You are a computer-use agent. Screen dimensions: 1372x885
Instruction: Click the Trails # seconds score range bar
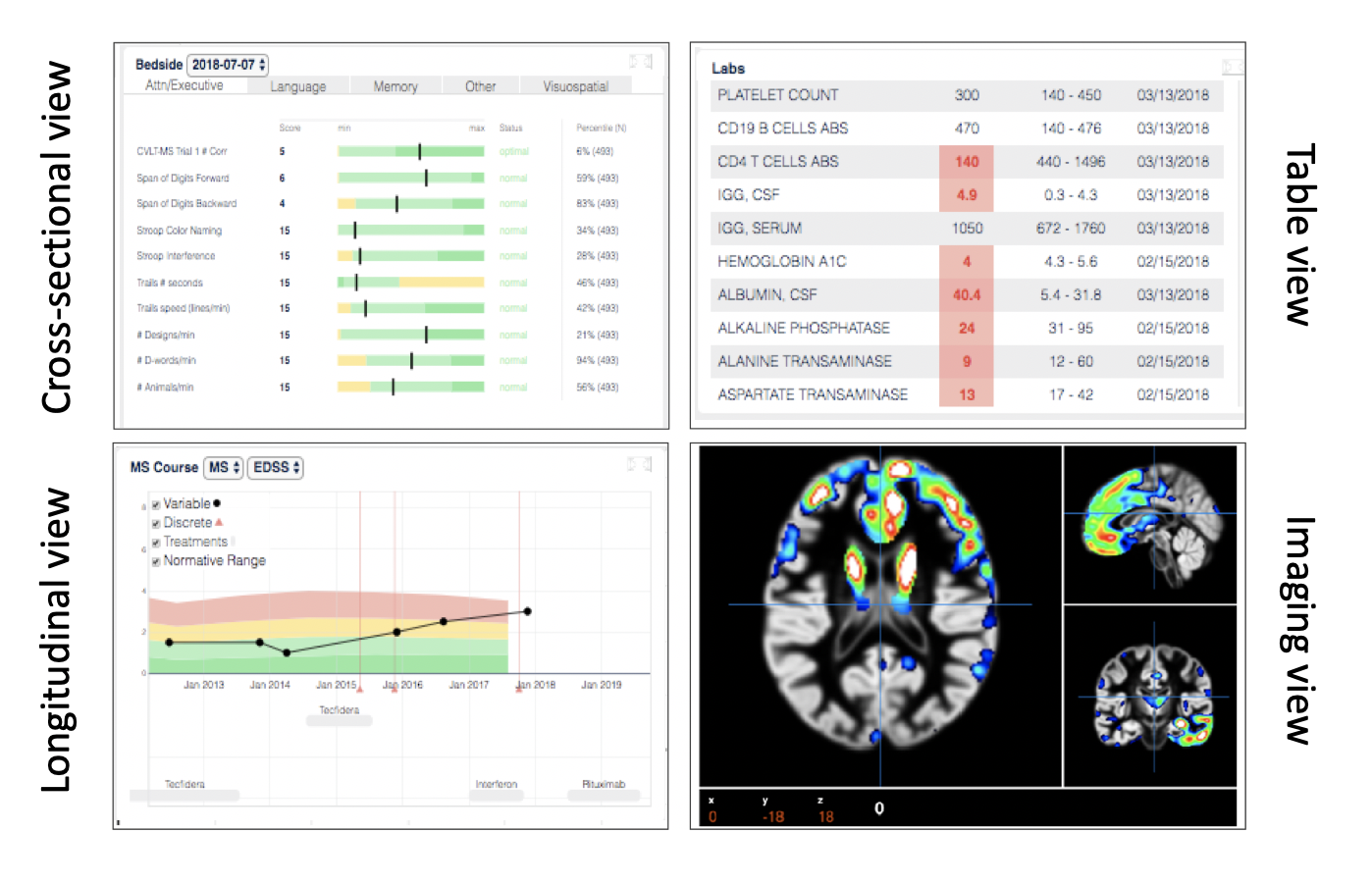click(410, 283)
